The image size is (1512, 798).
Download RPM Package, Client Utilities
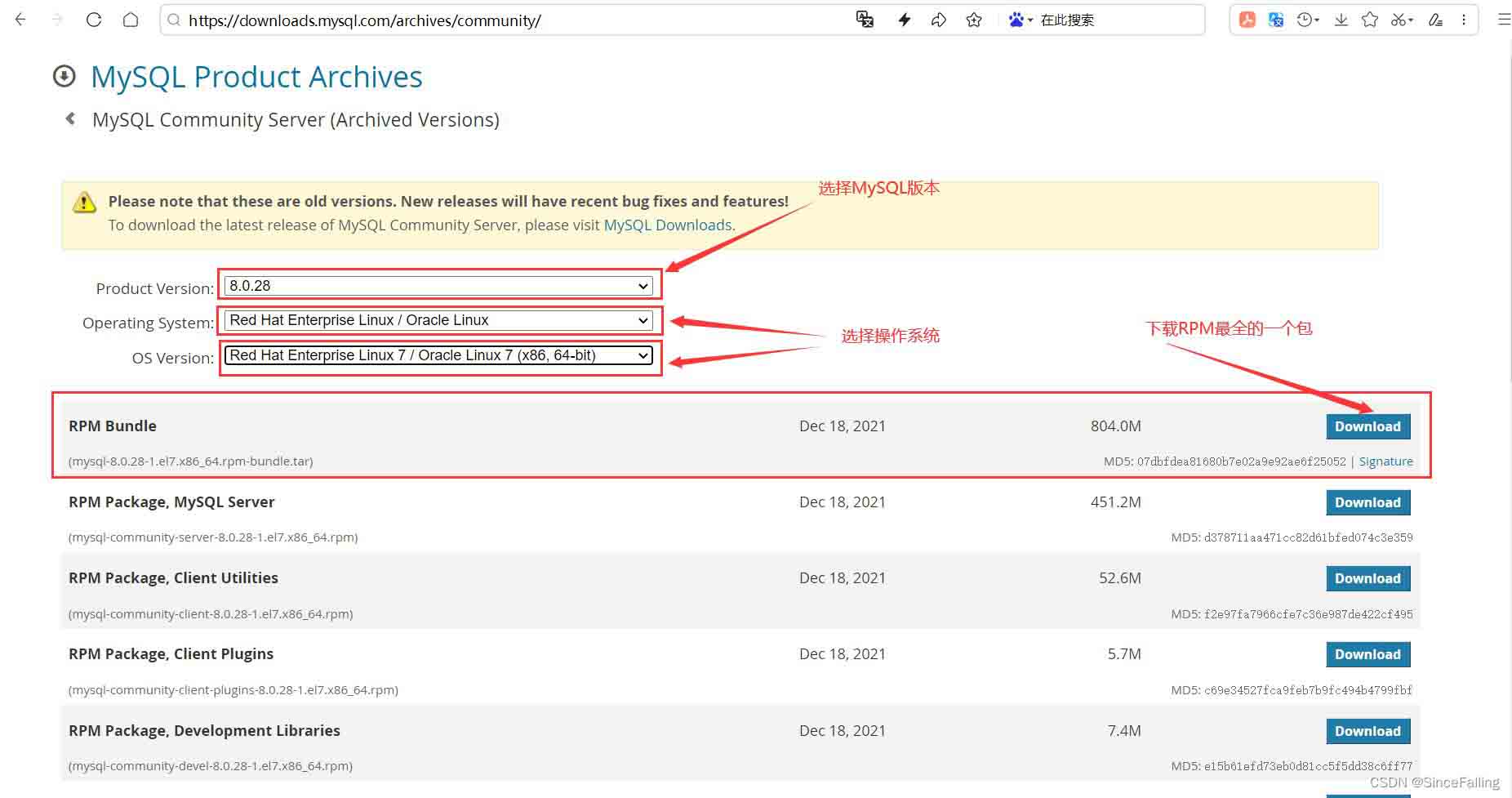click(x=1367, y=578)
